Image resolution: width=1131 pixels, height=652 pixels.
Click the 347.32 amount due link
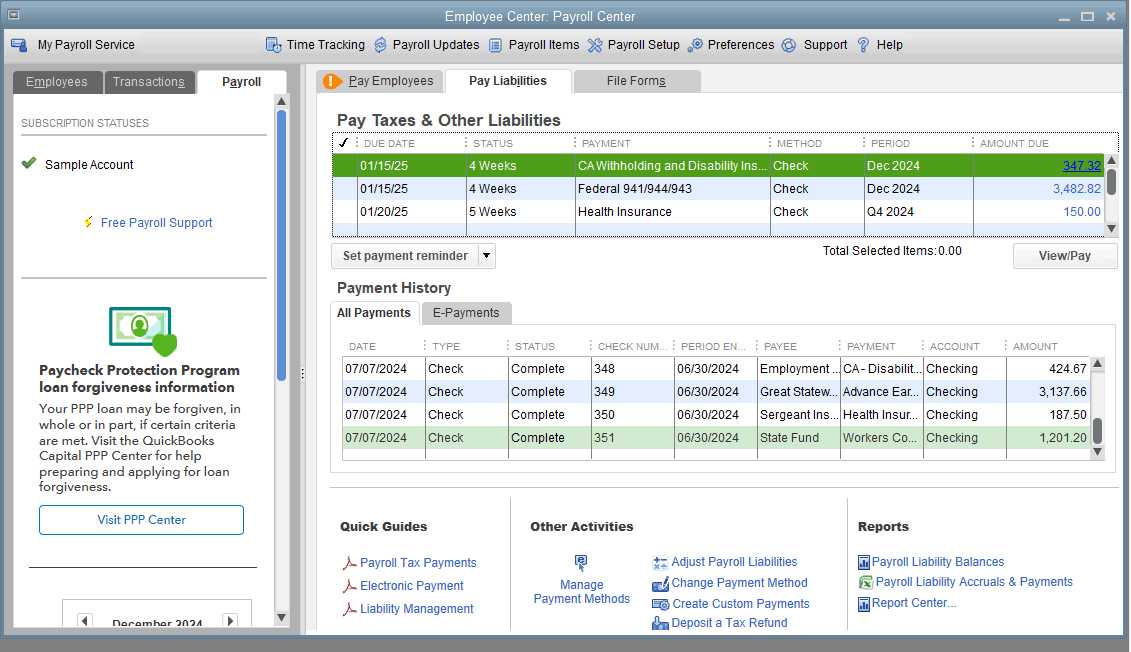[x=1082, y=166]
